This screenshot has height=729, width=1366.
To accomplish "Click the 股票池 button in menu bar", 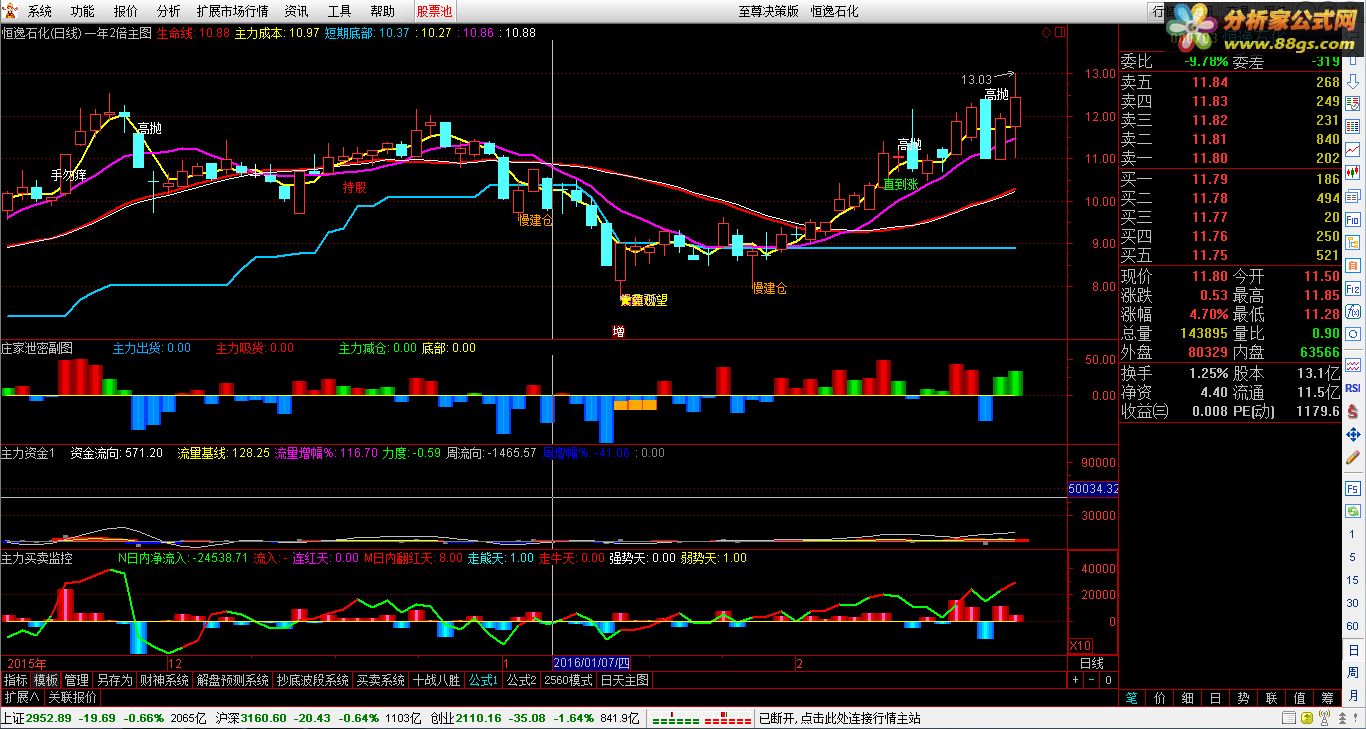I will (x=434, y=11).
